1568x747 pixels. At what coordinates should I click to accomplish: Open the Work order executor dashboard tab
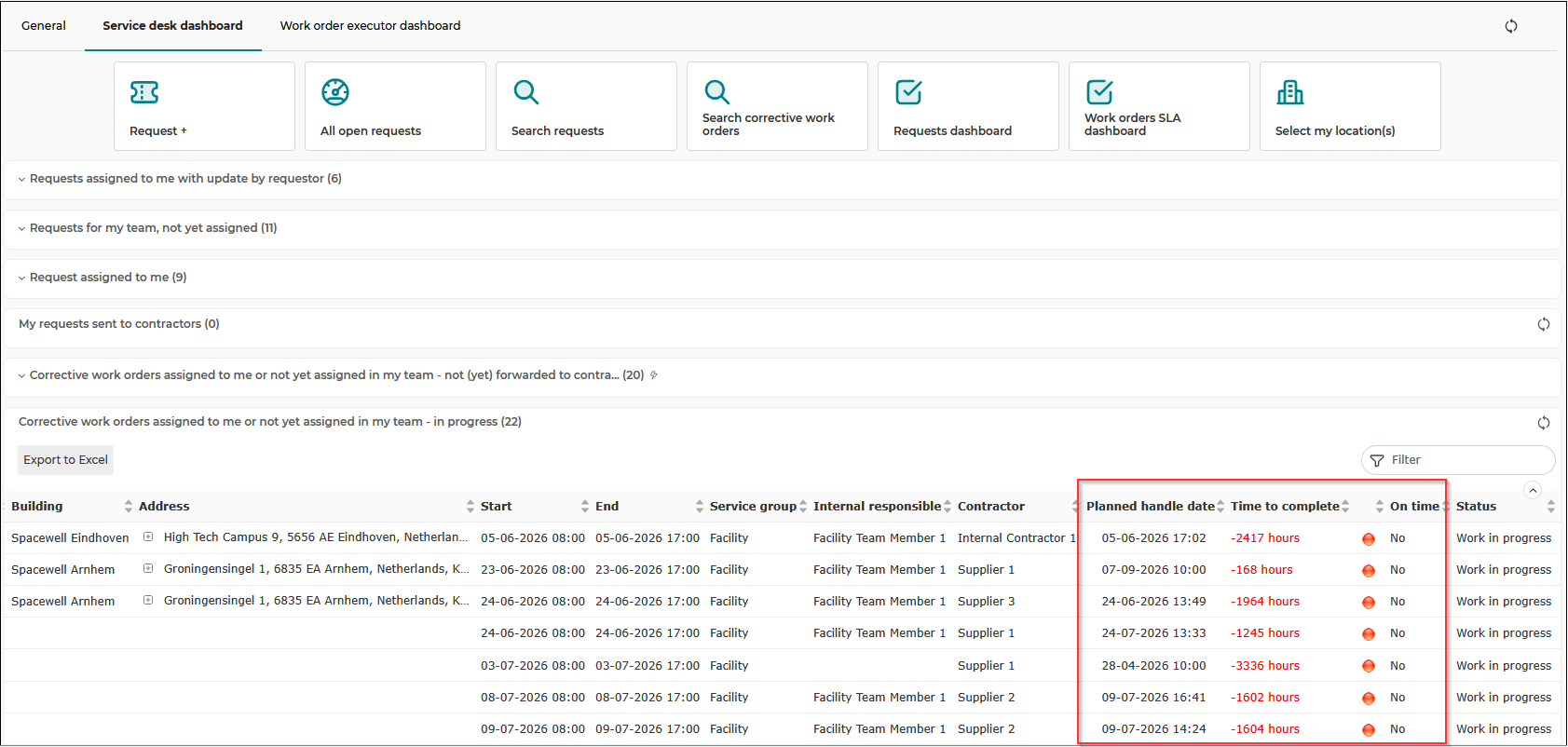tap(370, 25)
